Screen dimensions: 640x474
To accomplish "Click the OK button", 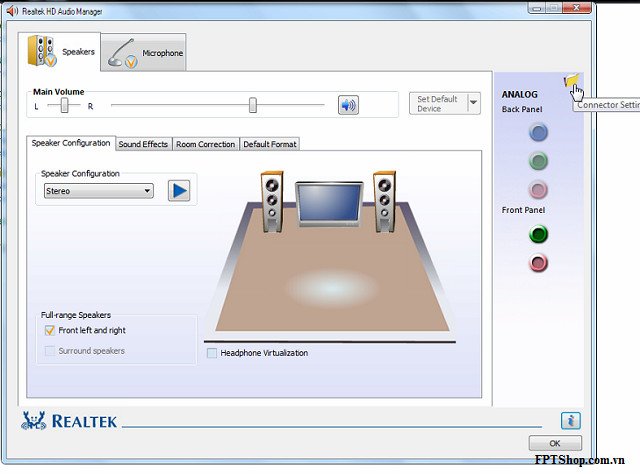I will click(x=554, y=443).
